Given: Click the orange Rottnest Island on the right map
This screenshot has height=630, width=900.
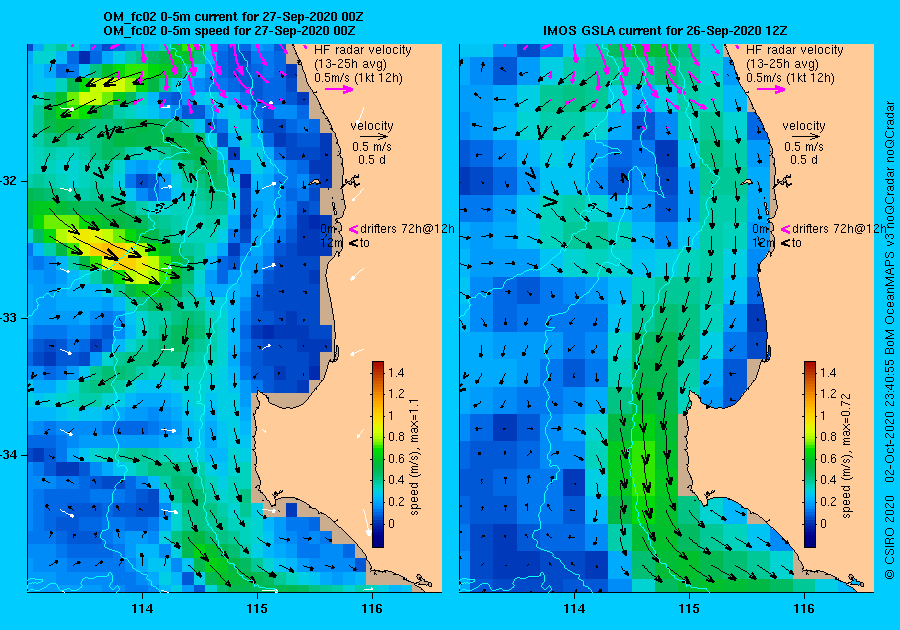Looking at the screenshot, I should (x=747, y=182).
